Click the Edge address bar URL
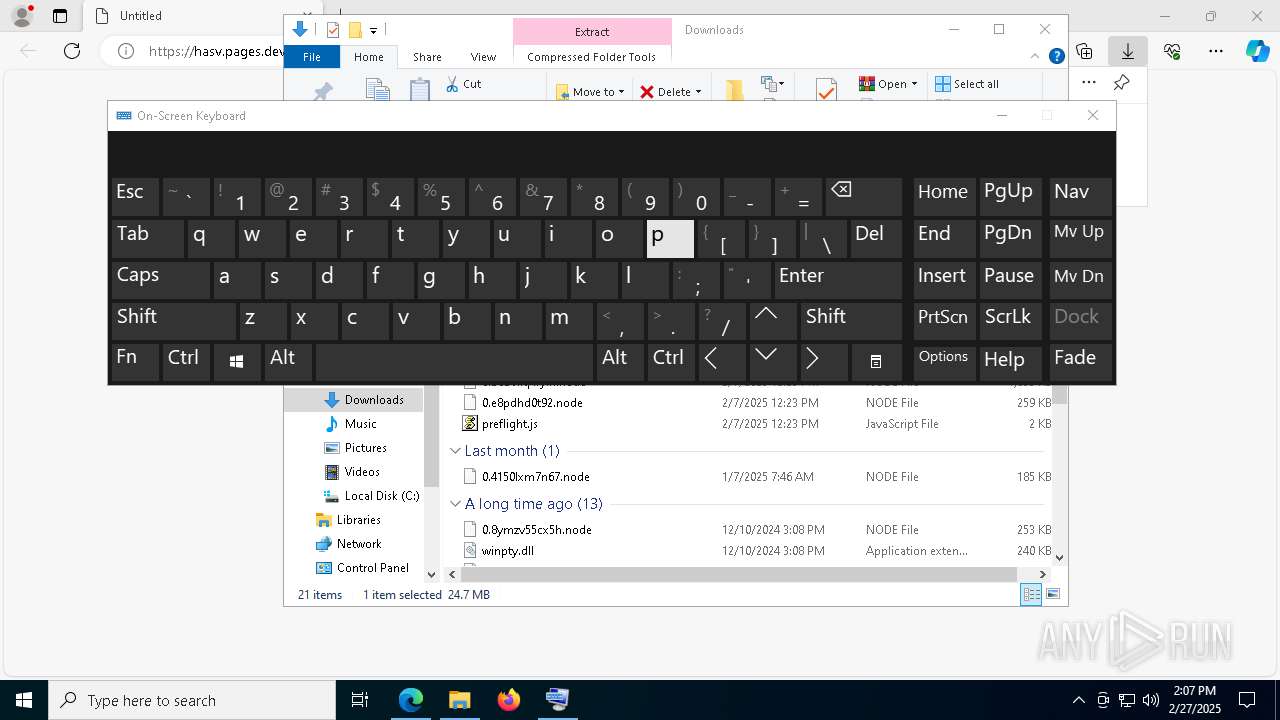The width and height of the screenshot is (1280, 720). point(217,51)
